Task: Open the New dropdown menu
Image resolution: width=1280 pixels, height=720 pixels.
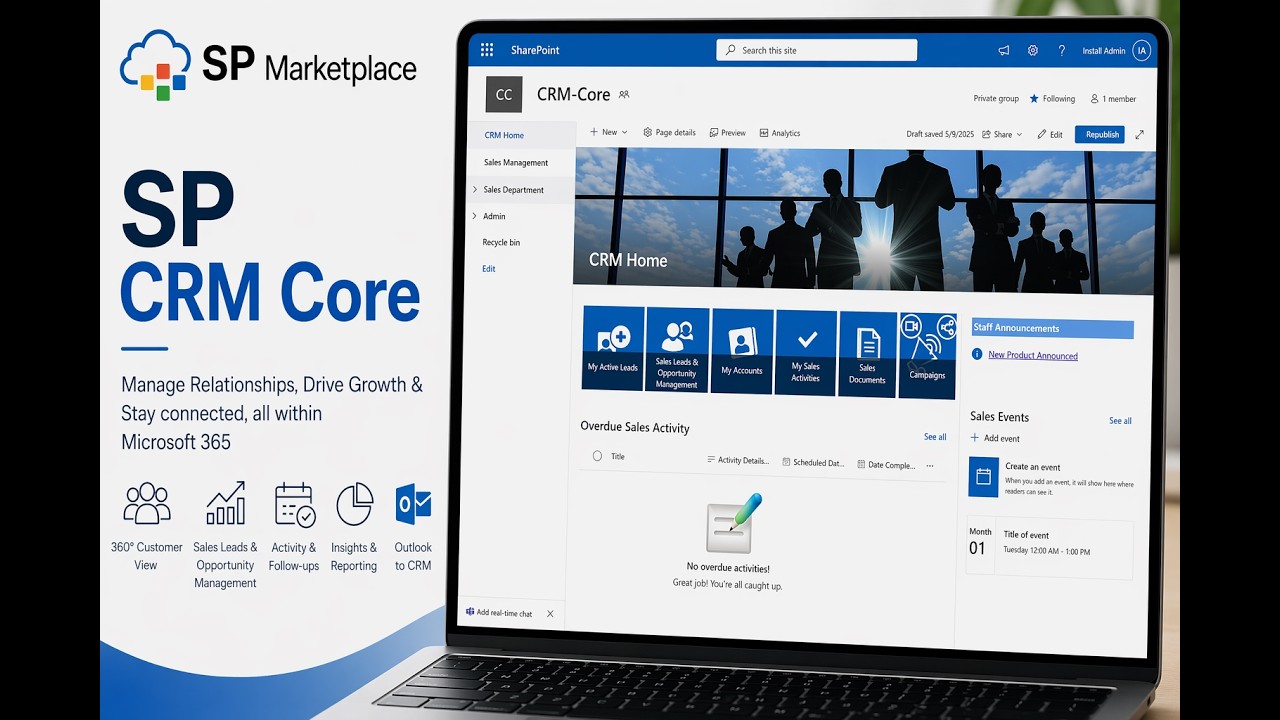Action: pos(608,132)
